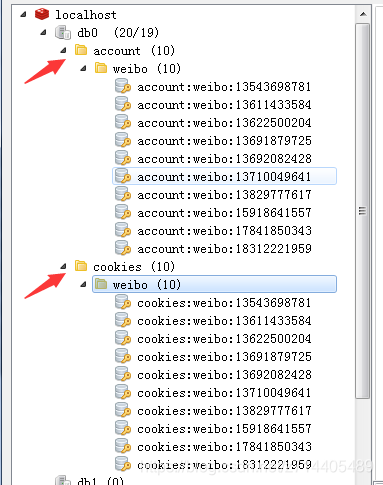Screen dimensions: 383x485
Task: Open key cookies:weibo:17841850343
Action: tap(224, 447)
